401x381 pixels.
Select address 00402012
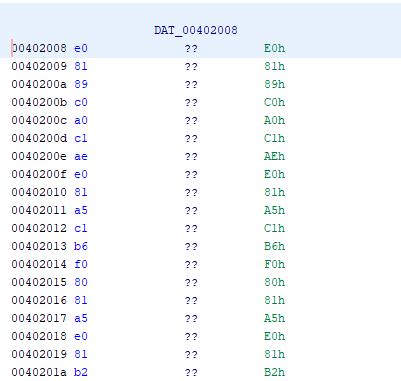(x=39, y=228)
